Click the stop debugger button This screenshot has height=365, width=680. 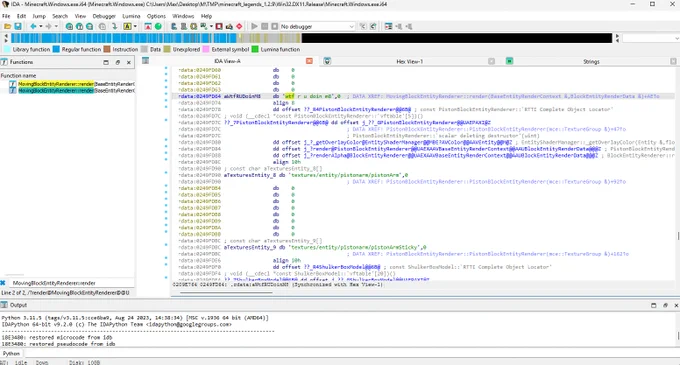(275, 26)
